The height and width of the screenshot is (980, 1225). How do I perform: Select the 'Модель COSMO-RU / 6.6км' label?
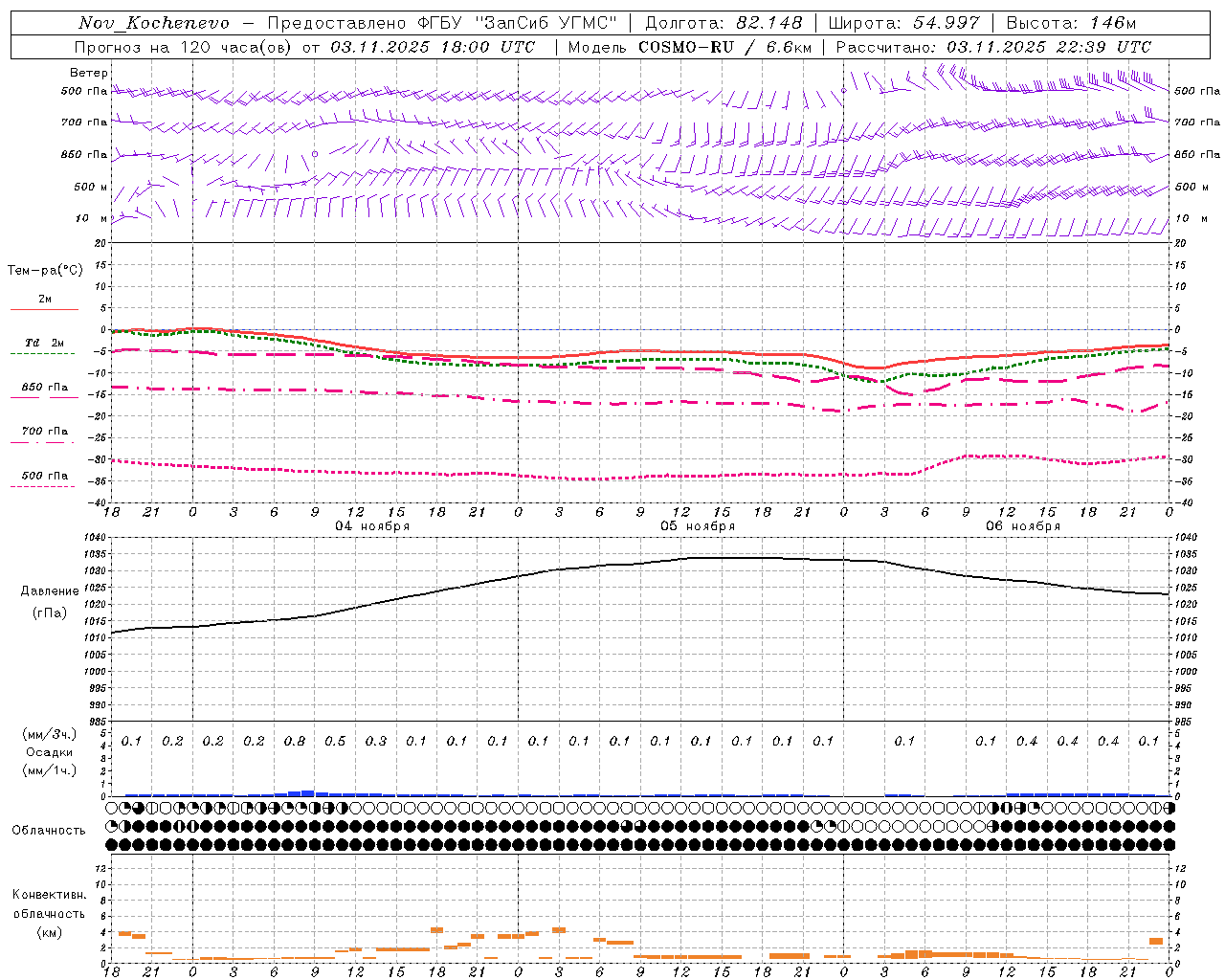coord(690,47)
